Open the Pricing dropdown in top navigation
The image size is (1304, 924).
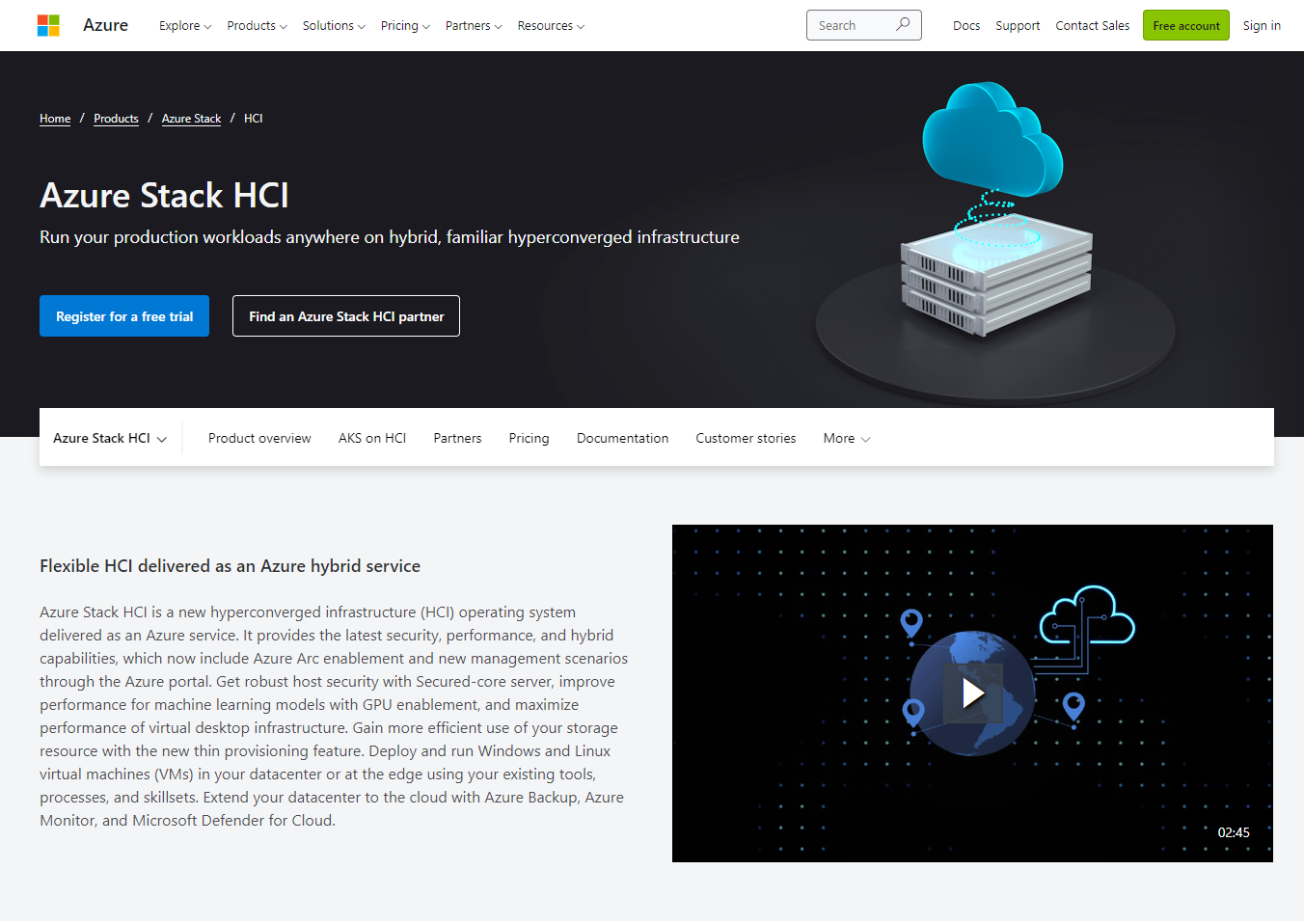[x=405, y=26]
